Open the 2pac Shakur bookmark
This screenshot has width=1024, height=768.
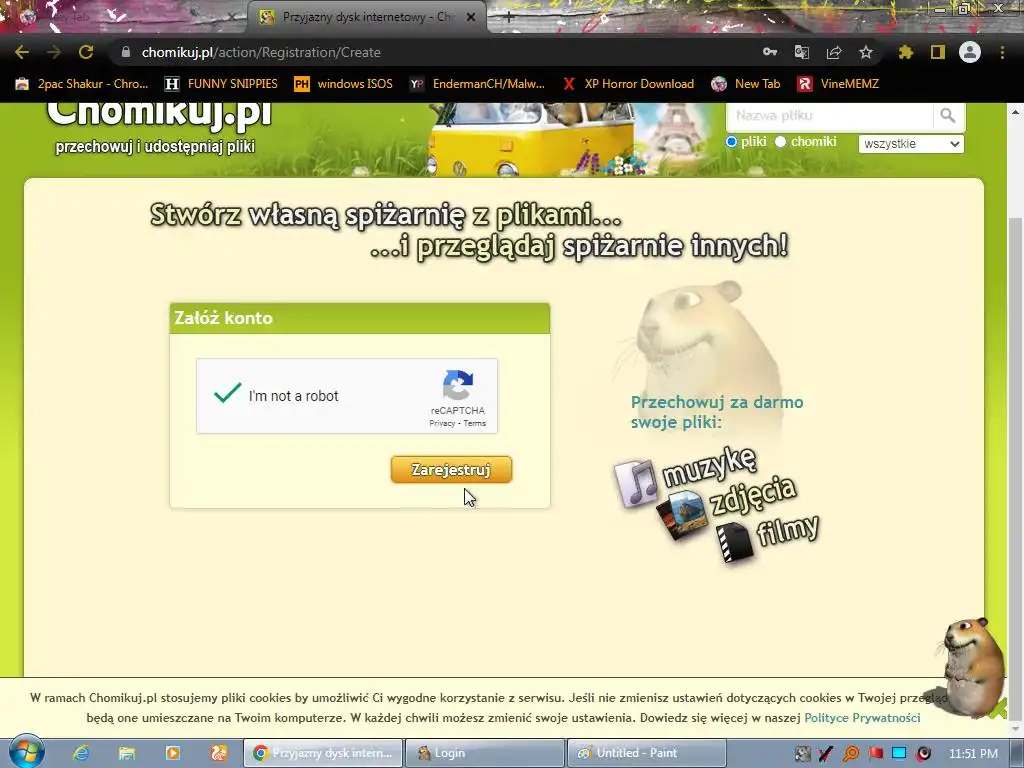82,84
